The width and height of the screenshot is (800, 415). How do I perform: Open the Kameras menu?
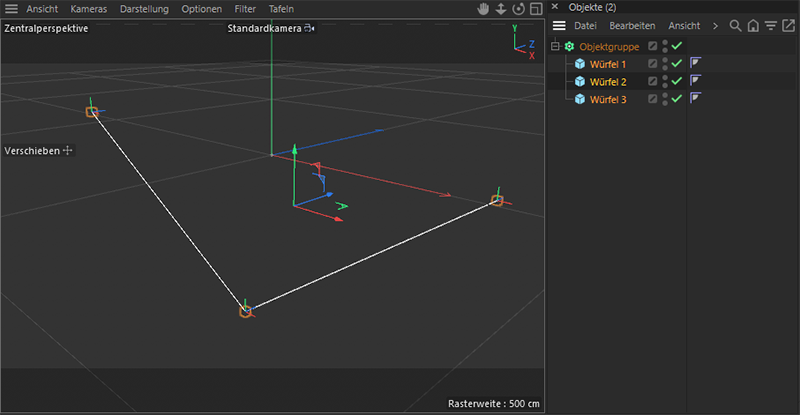88,9
